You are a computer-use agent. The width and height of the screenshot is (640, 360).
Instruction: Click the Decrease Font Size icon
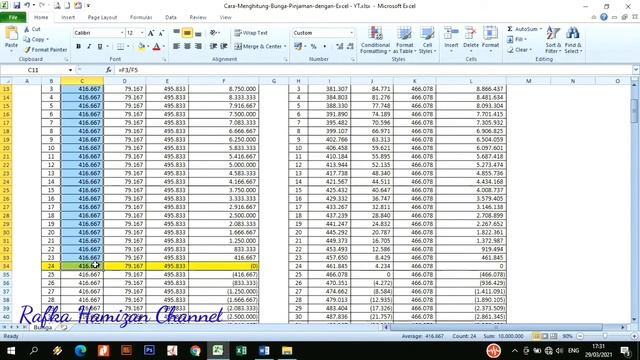point(161,33)
